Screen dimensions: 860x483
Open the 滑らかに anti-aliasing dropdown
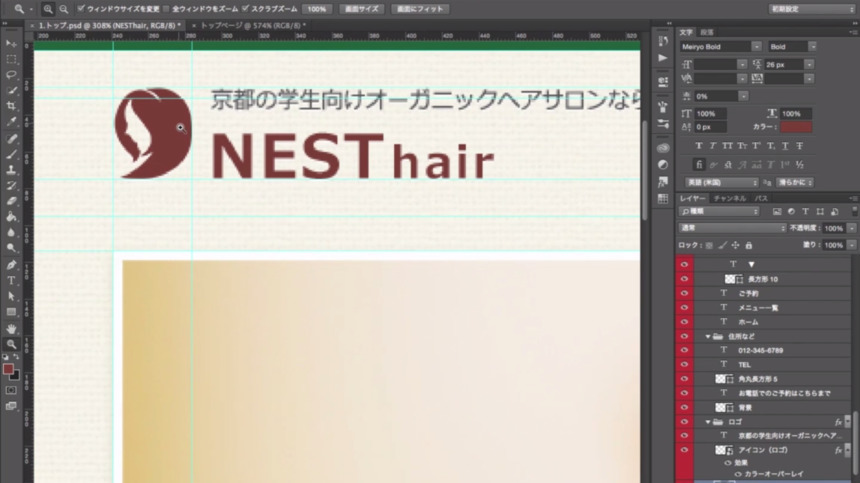tap(795, 183)
